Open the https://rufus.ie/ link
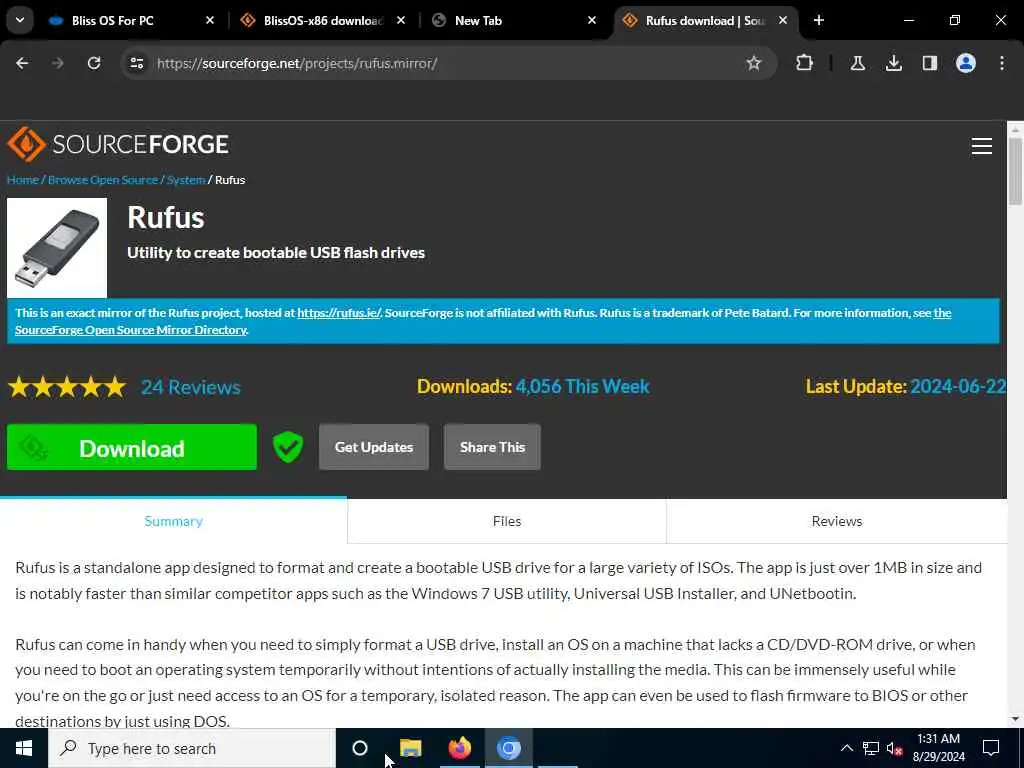Viewport: 1024px width, 768px height. point(338,313)
